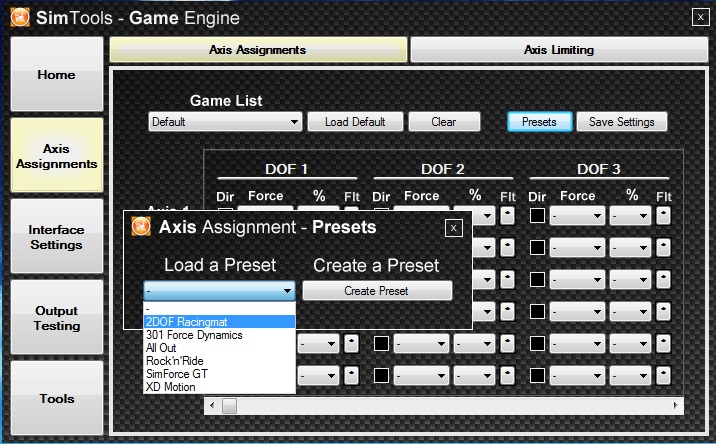This screenshot has width=716, height=444.
Task: Click the SimTools logo icon in title bar
Action: pos(20,17)
